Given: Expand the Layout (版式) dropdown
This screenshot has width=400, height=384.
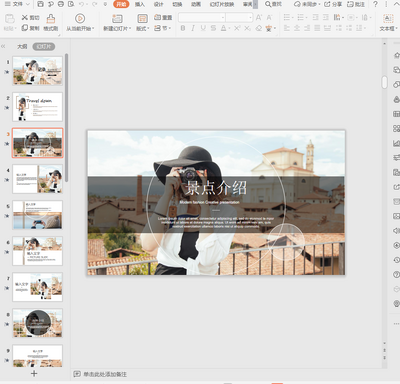Looking at the screenshot, I should click(143, 29).
